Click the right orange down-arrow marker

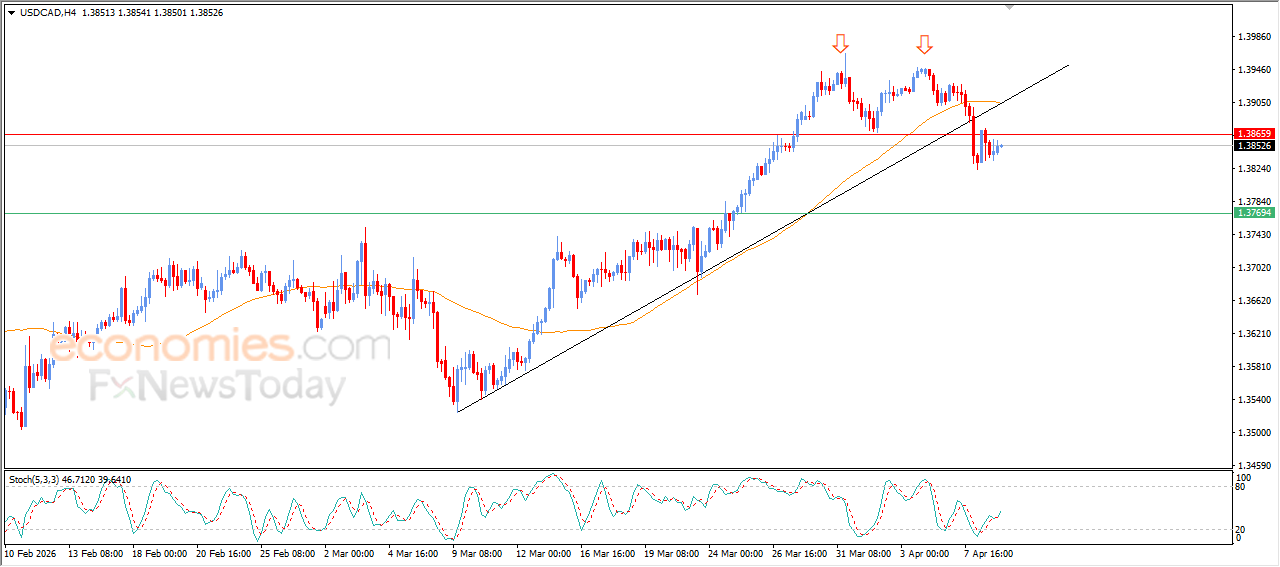(x=924, y=44)
